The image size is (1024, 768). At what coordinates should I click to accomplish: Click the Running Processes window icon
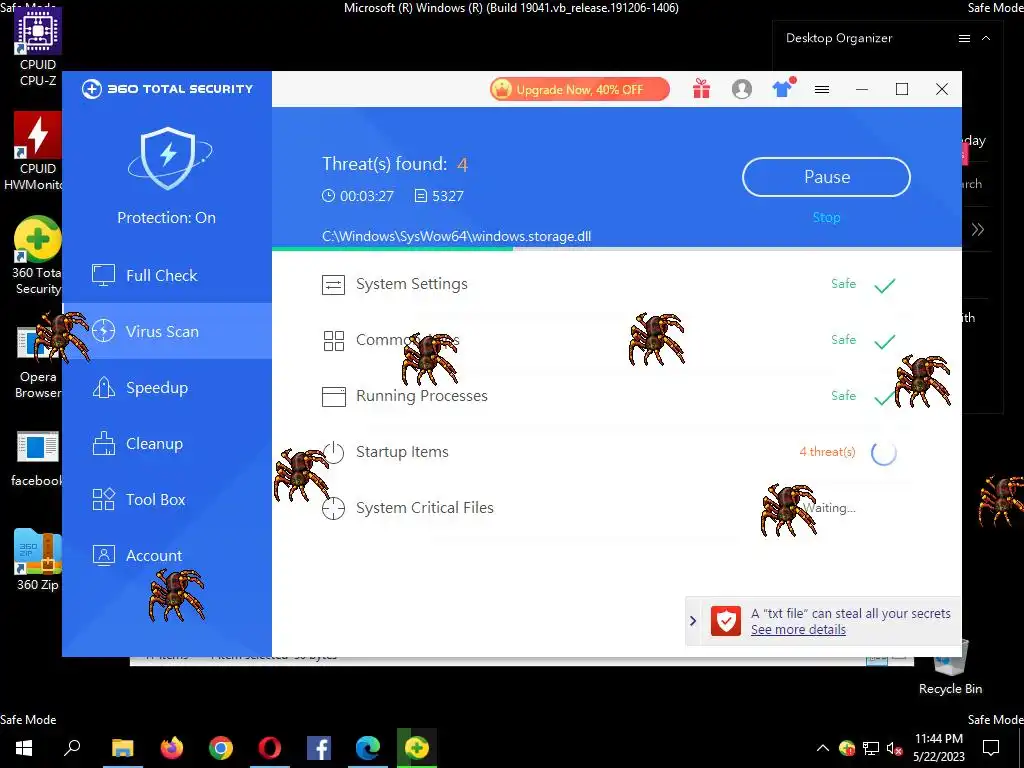click(334, 396)
